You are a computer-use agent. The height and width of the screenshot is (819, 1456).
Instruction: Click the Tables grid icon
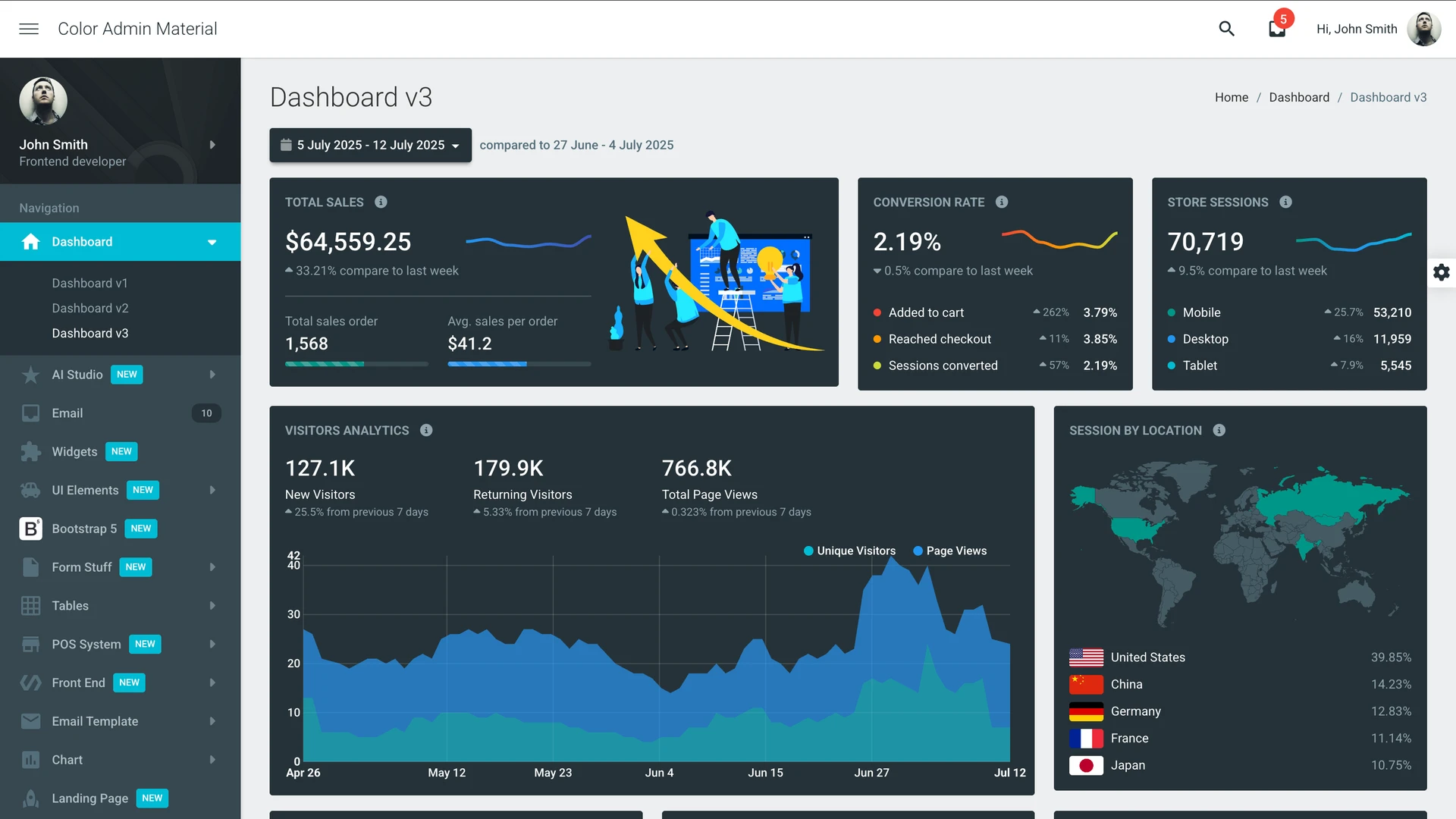(30, 606)
